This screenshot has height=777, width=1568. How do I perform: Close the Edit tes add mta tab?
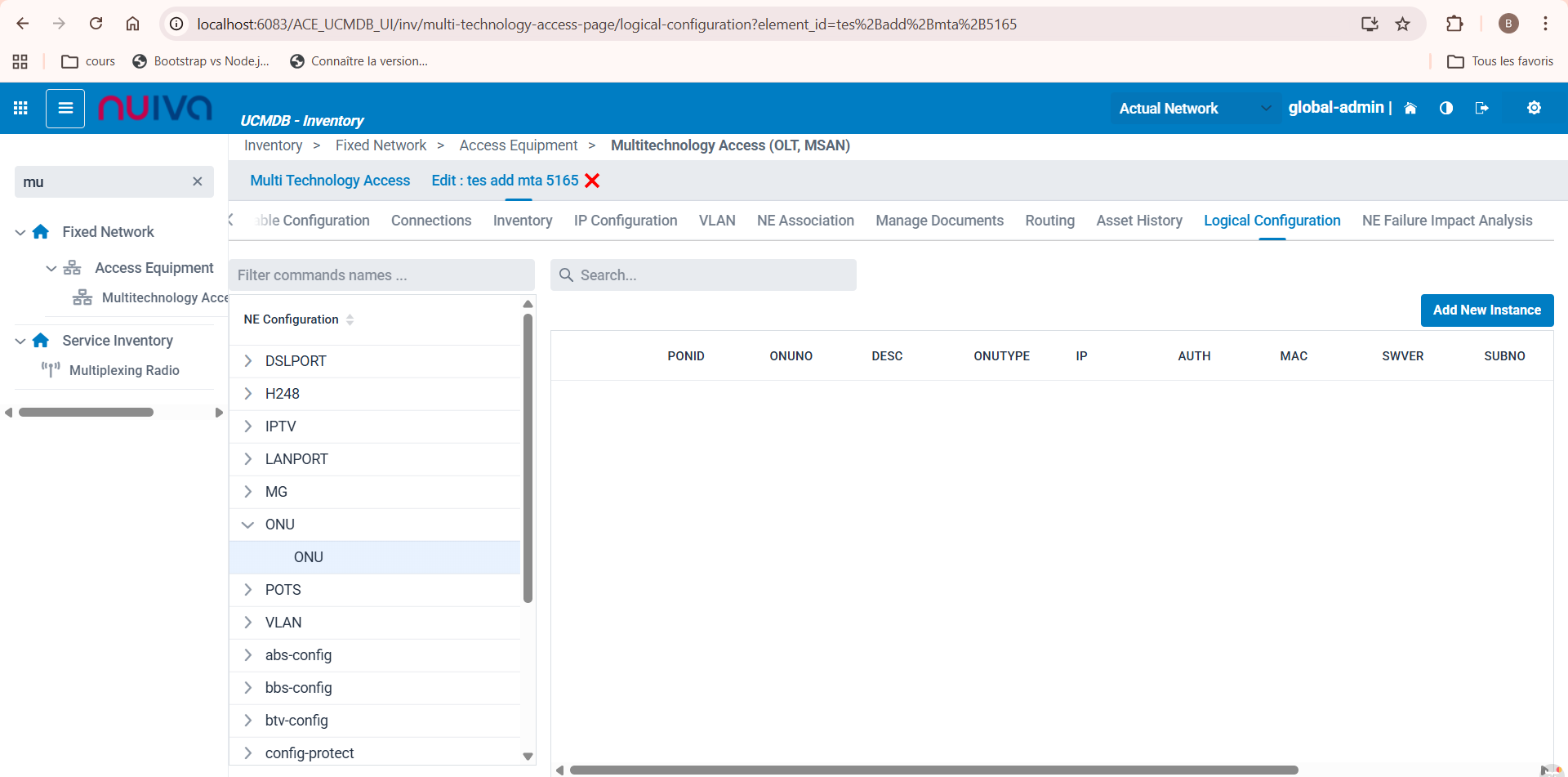(x=592, y=181)
